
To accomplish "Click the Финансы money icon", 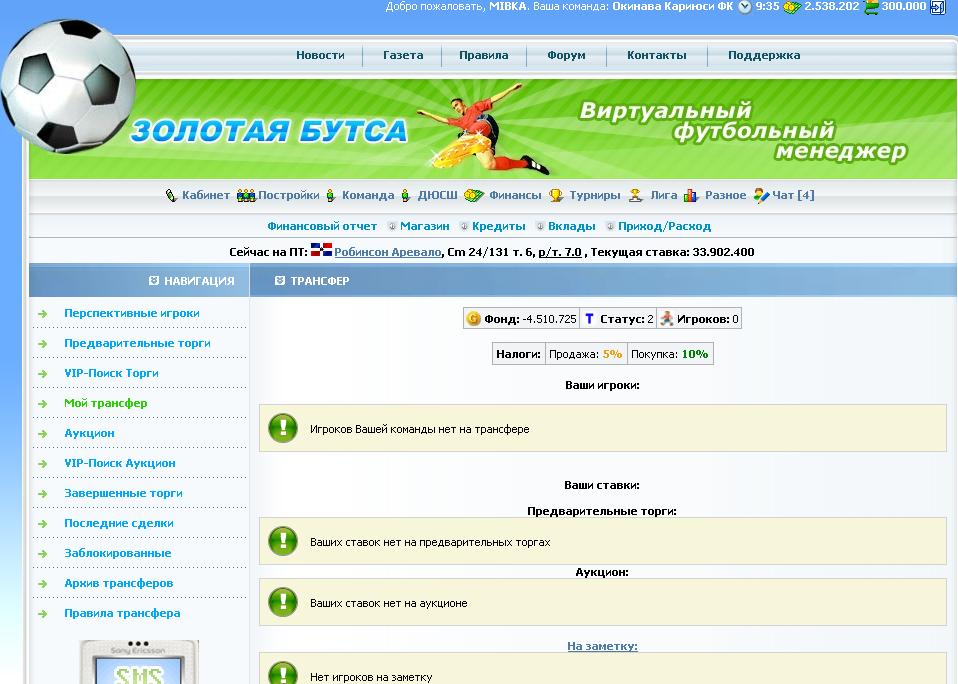I will (x=474, y=196).
